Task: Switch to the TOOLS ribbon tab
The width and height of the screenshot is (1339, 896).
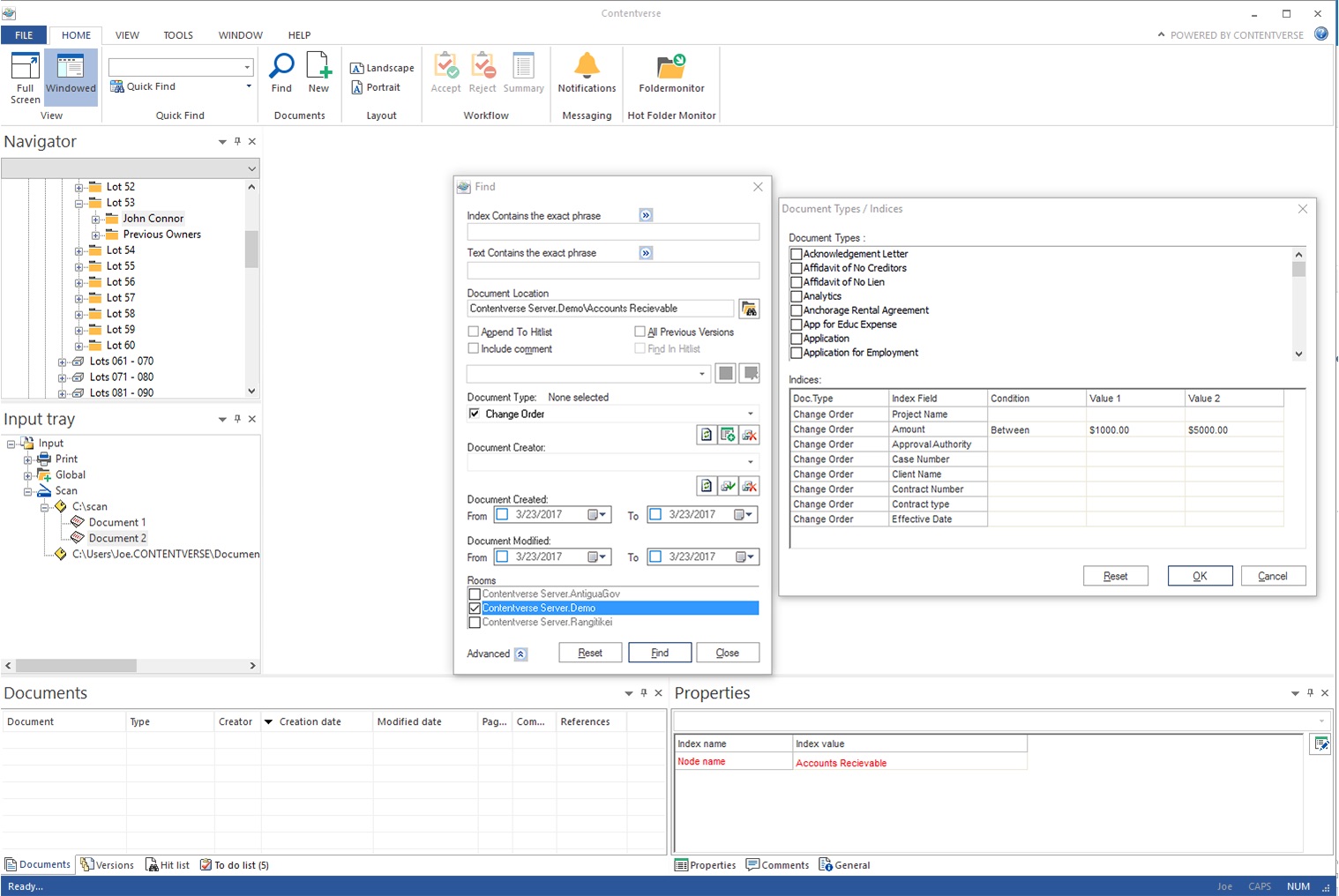Action: (178, 35)
